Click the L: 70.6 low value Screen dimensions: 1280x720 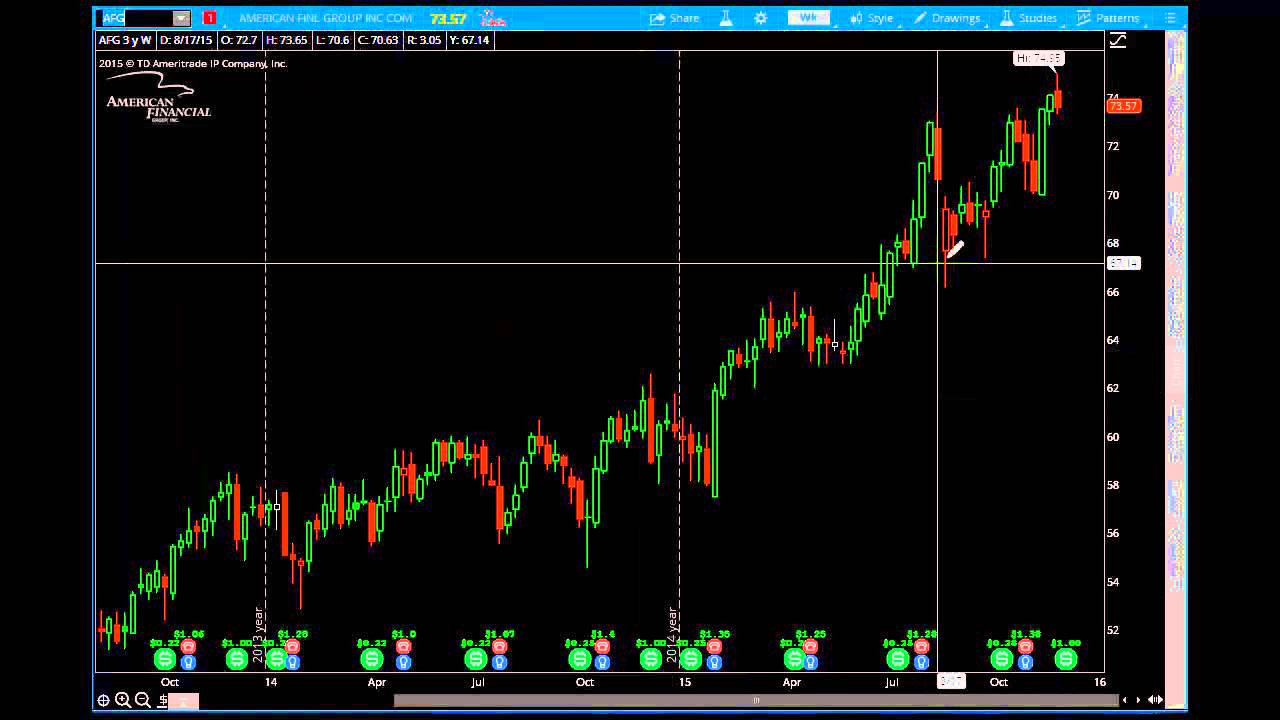click(x=332, y=40)
